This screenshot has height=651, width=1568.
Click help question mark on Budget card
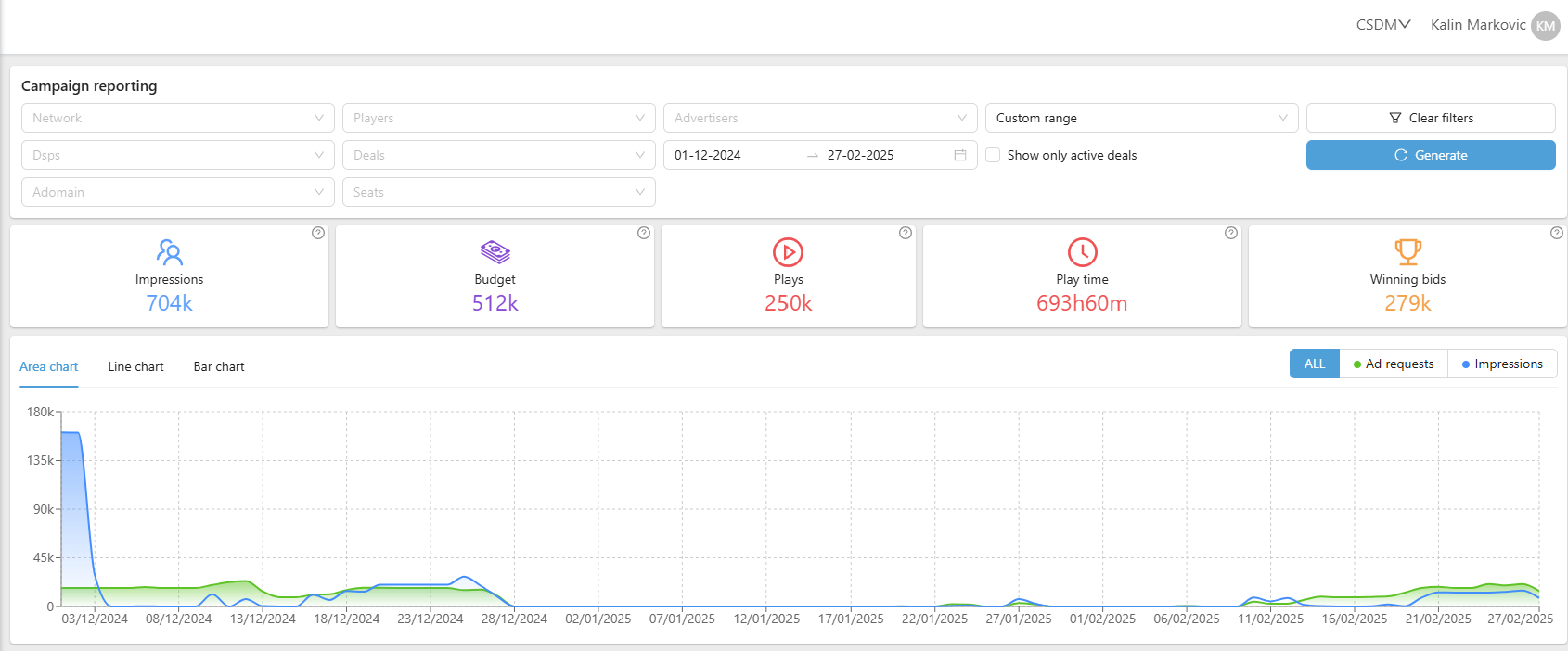[x=644, y=233]
